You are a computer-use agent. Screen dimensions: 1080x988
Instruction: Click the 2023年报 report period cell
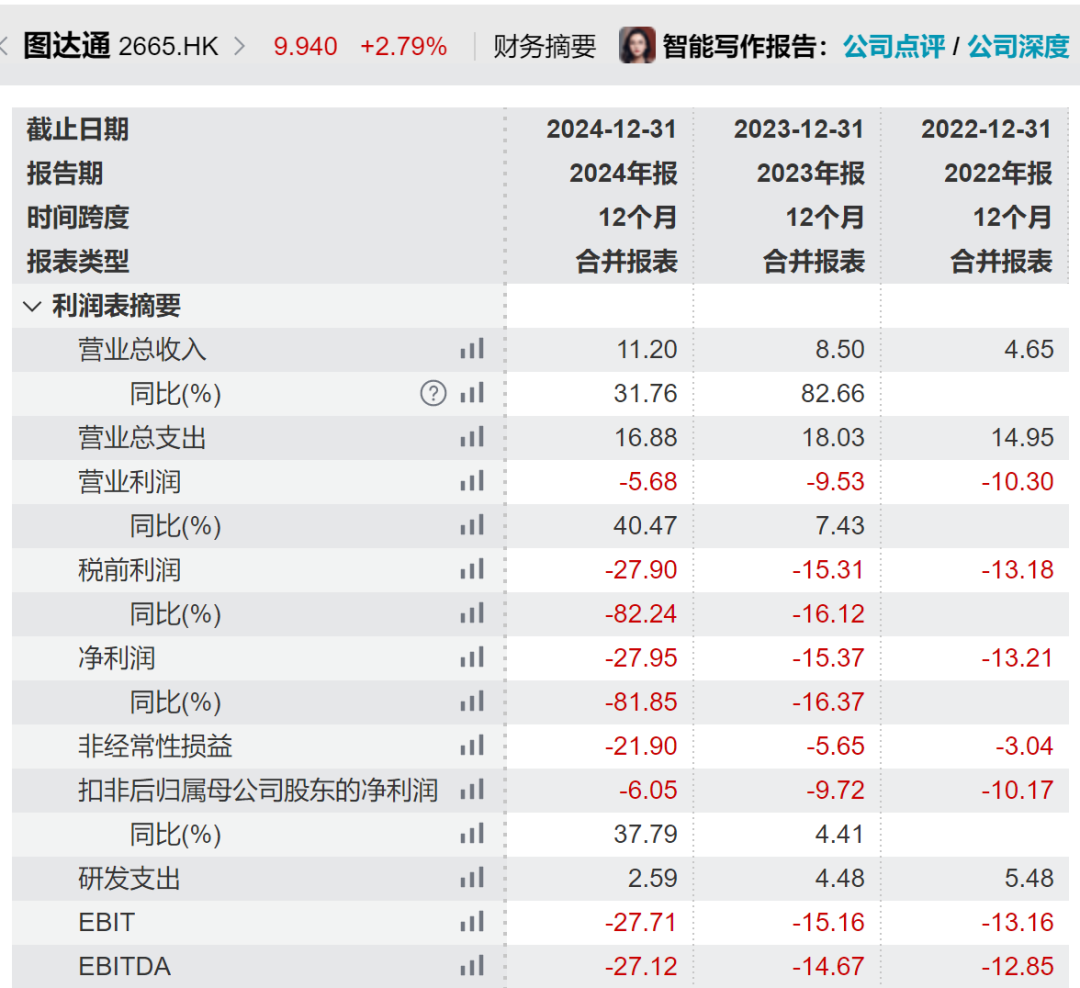click(x=811, y=173)
